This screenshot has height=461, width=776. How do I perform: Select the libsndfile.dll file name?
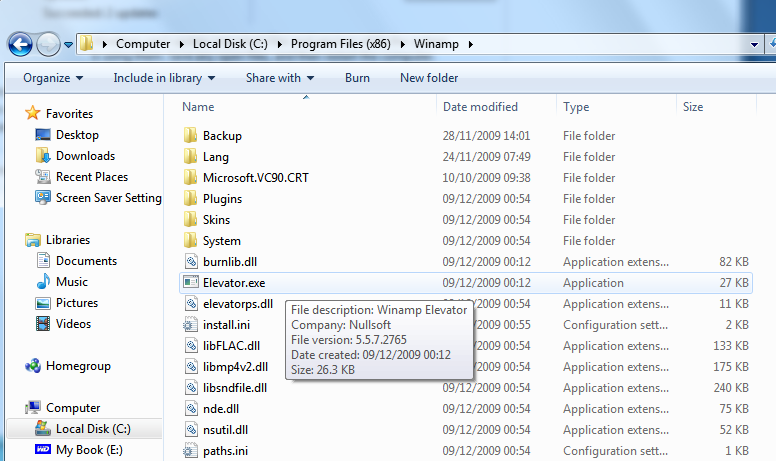pos(235,388)
